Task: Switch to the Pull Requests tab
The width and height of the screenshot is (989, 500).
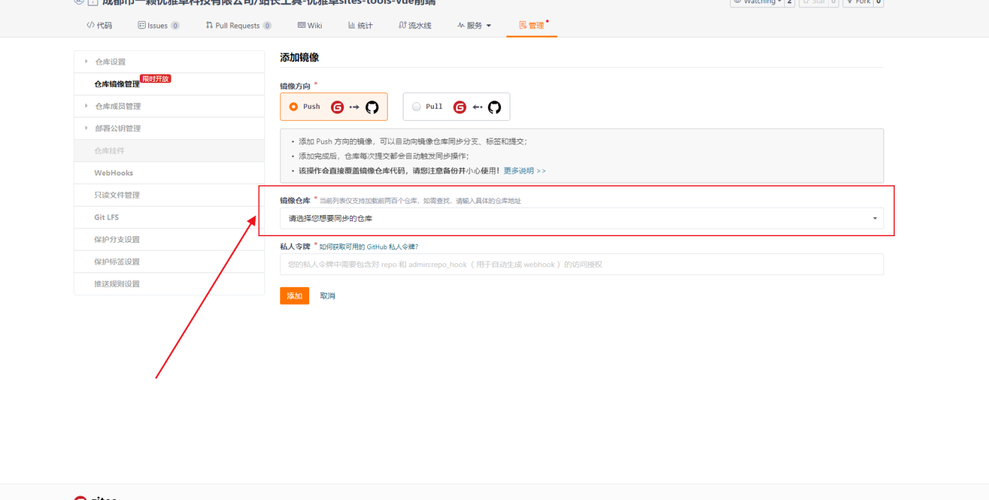Action: [239, 26]
